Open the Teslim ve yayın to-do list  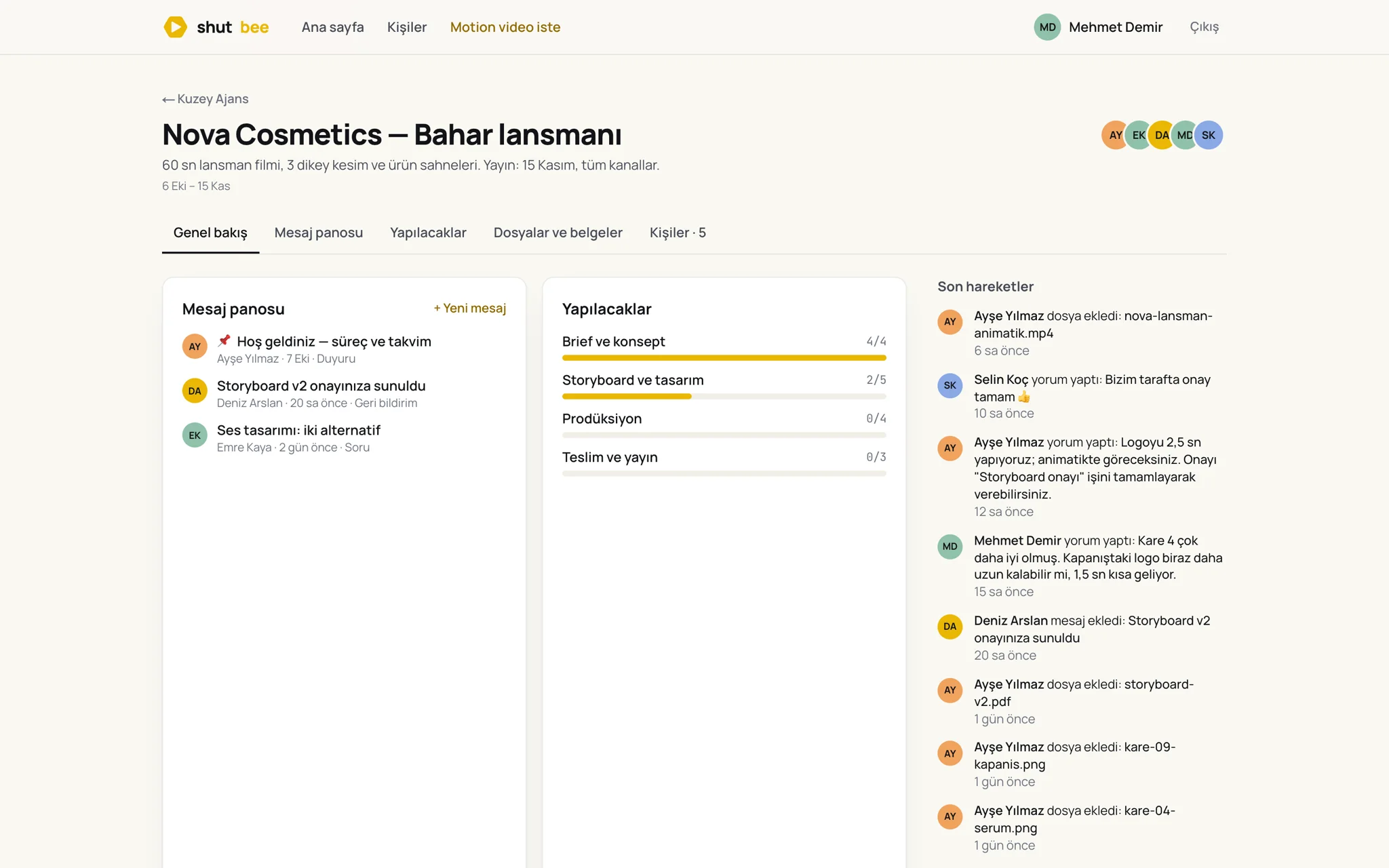[610, 458]
